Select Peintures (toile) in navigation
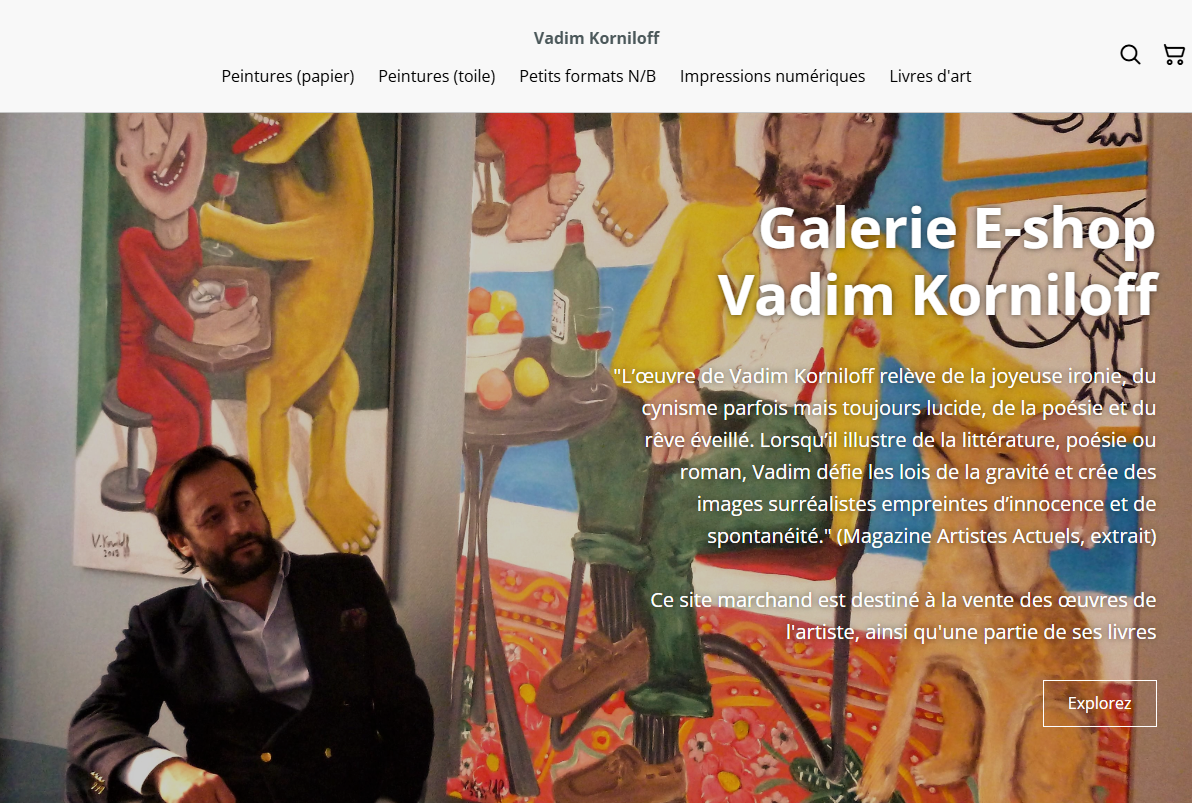Image resolution: width=1192 pixels, height=803 pixels. (436, 76)
